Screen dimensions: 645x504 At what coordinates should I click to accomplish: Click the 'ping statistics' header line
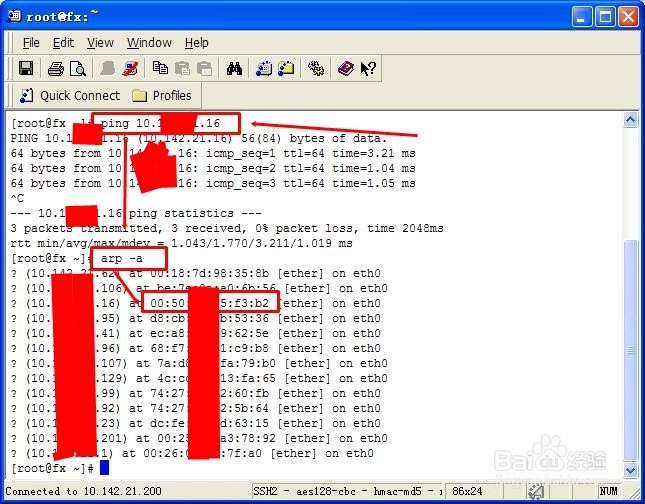136,214
